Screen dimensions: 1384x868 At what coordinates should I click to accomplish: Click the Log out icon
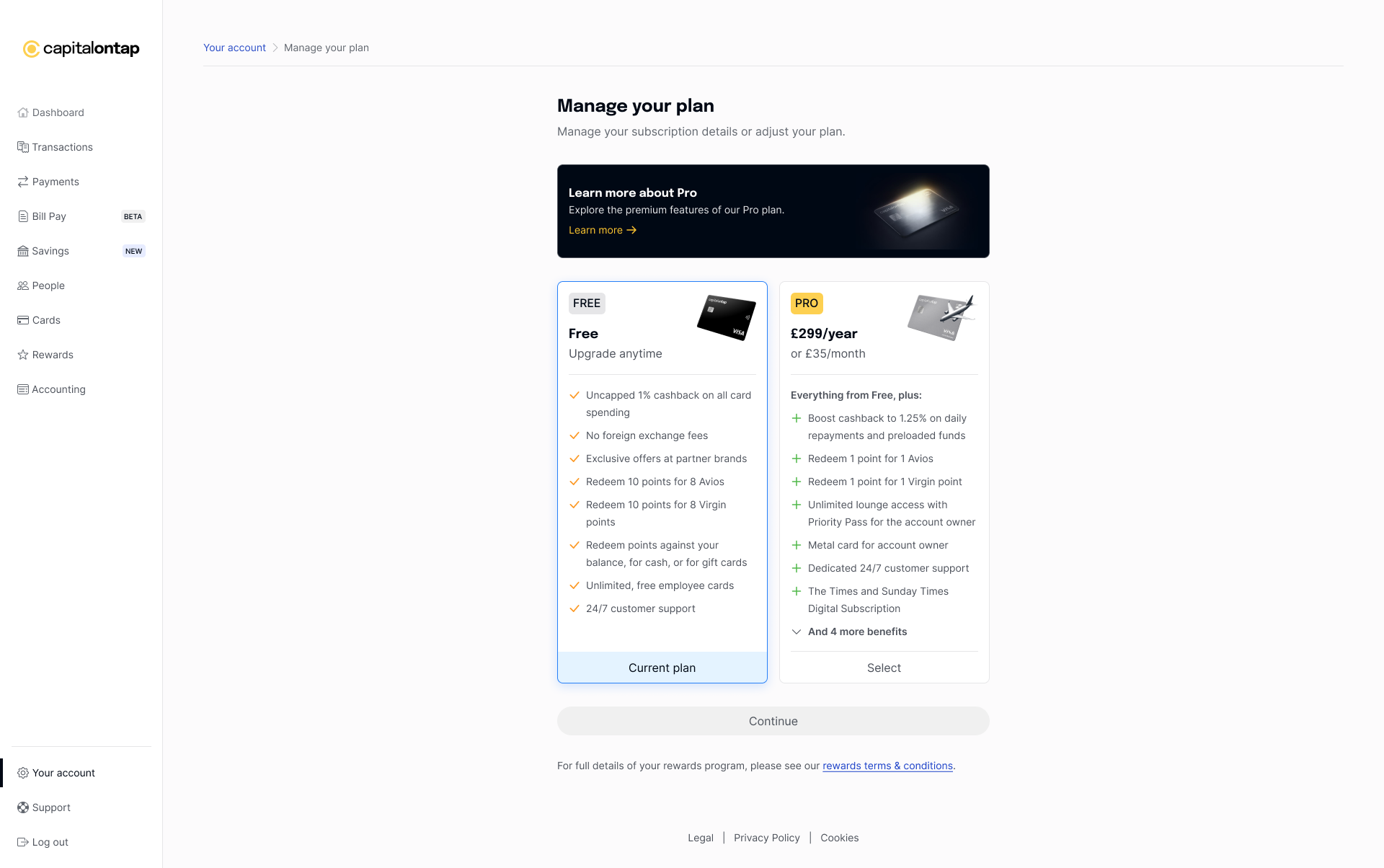coord(23,842)
